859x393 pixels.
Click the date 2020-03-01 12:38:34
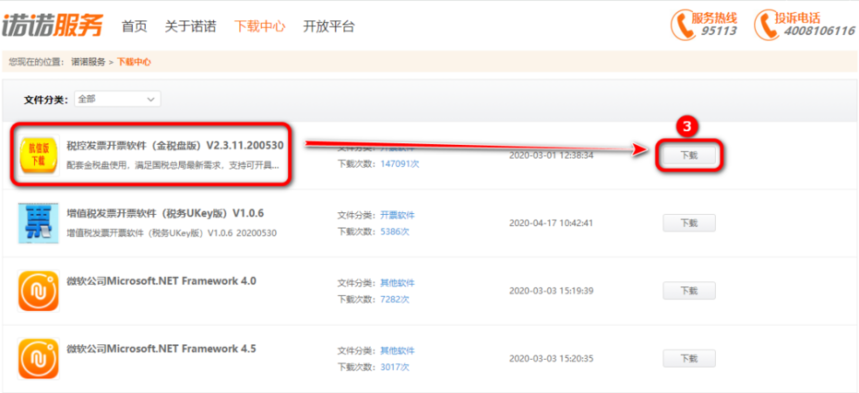[551, 155]
